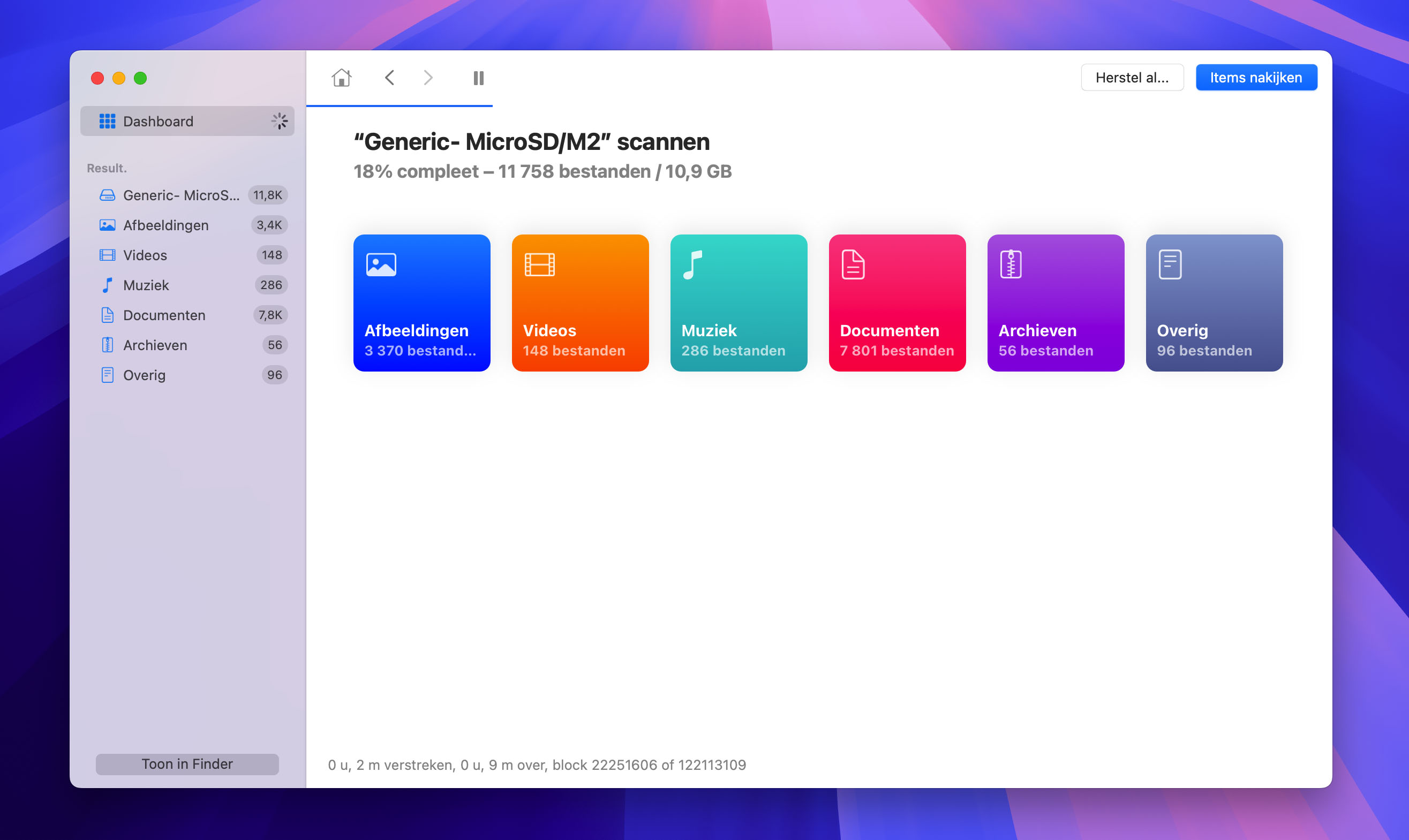
Task: Click the sidebar Overig file icon
Action: click(107, 375)
